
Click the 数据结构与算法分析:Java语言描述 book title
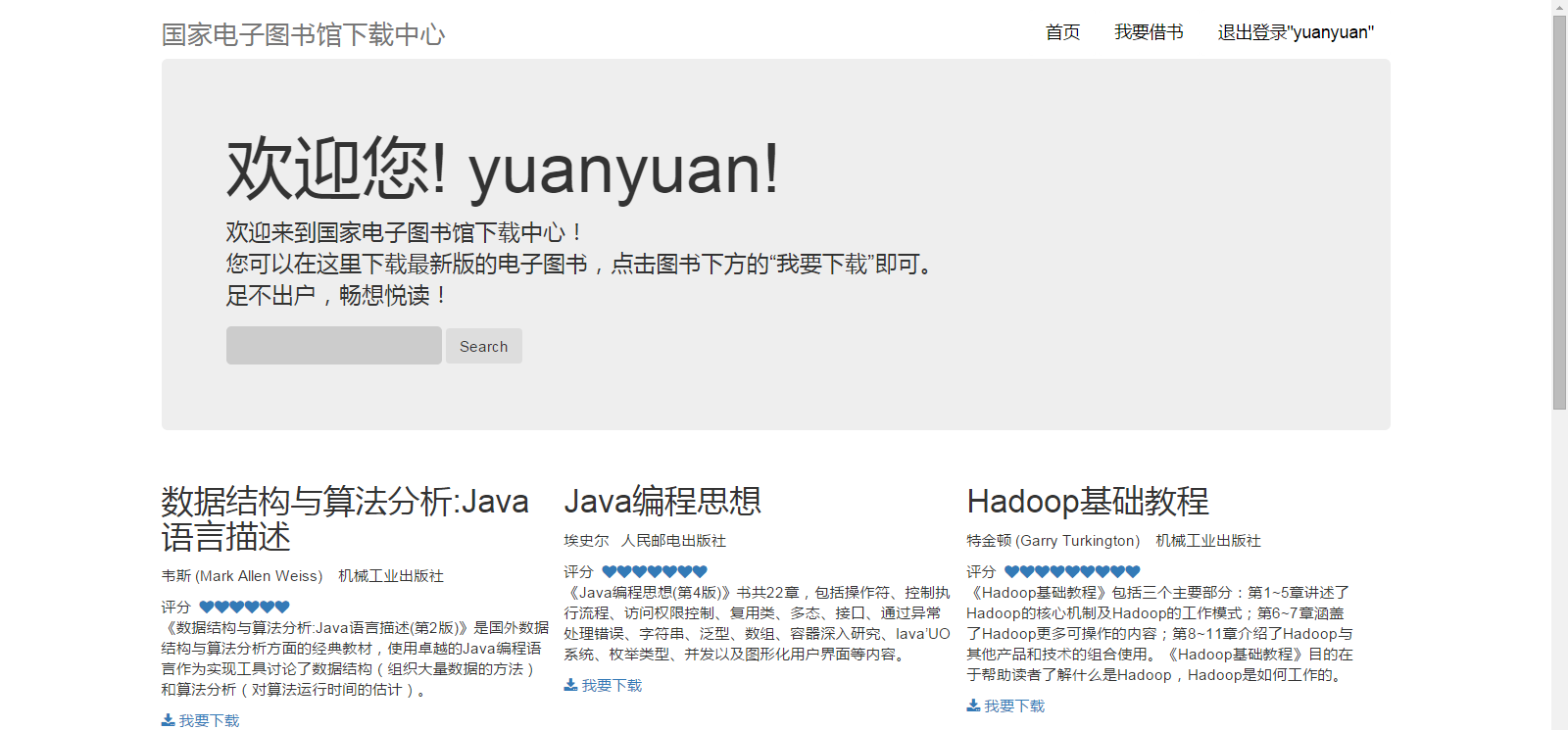[x=345, y=519]
